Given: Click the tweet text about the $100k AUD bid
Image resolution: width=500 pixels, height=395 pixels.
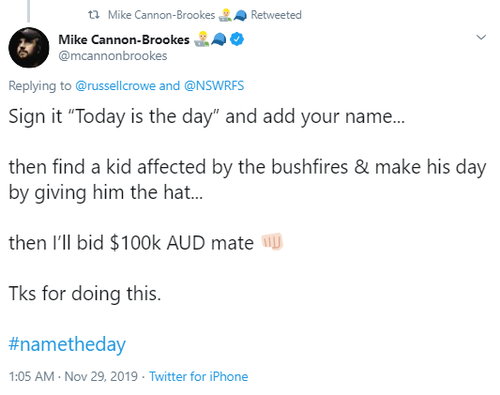Looking at the screenshot, I should [131, 243].
